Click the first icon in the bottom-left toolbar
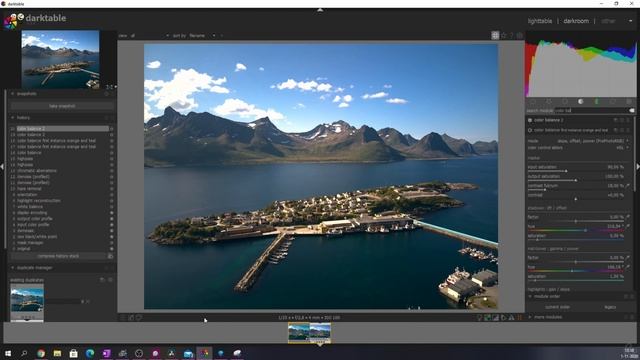Viewport: 640px width, 360px height. click(x=123, y=317)
